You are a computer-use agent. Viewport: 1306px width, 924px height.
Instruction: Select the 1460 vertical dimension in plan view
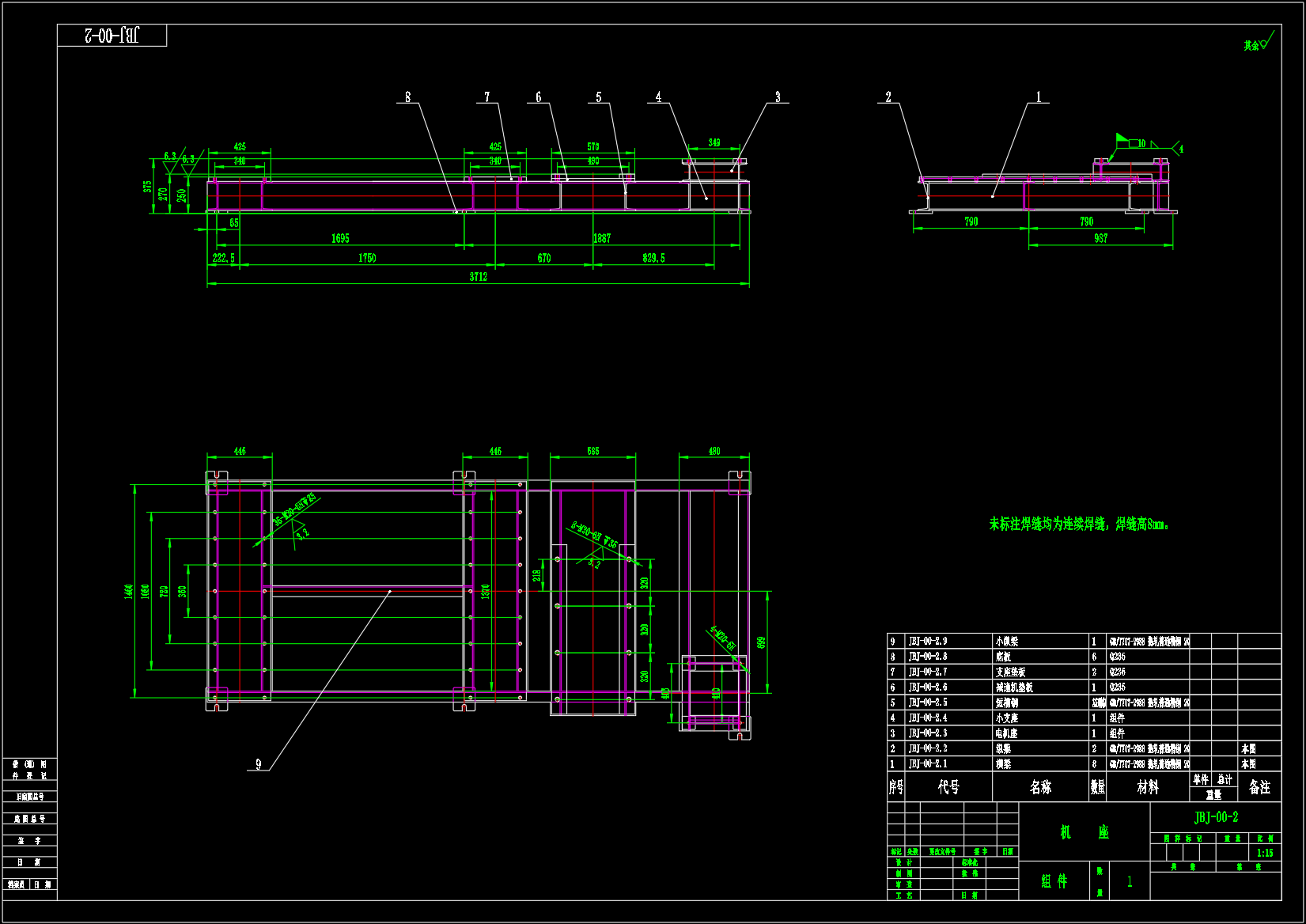129,591
